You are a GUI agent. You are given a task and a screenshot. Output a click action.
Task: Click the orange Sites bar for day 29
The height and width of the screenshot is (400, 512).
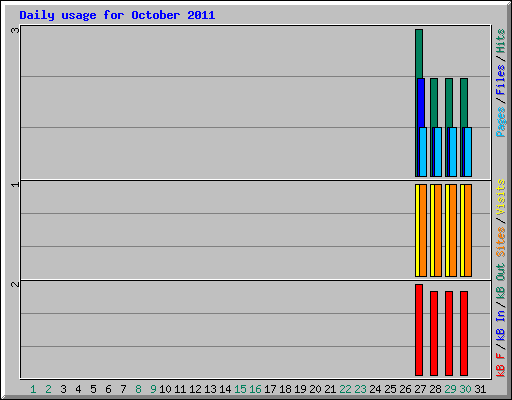453,230
